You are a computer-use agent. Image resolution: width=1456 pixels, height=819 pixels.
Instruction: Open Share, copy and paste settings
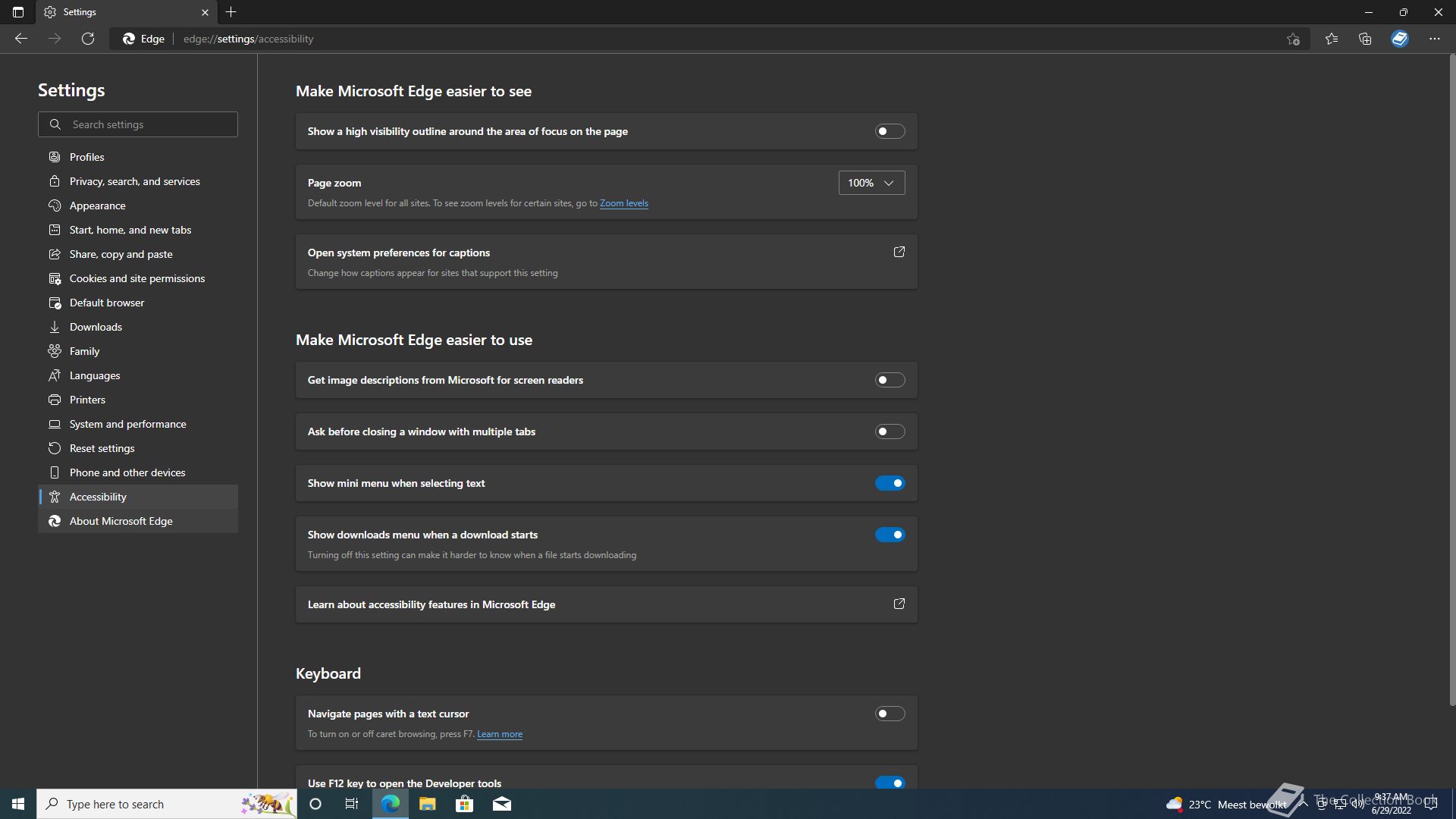(x=138, y=254)
